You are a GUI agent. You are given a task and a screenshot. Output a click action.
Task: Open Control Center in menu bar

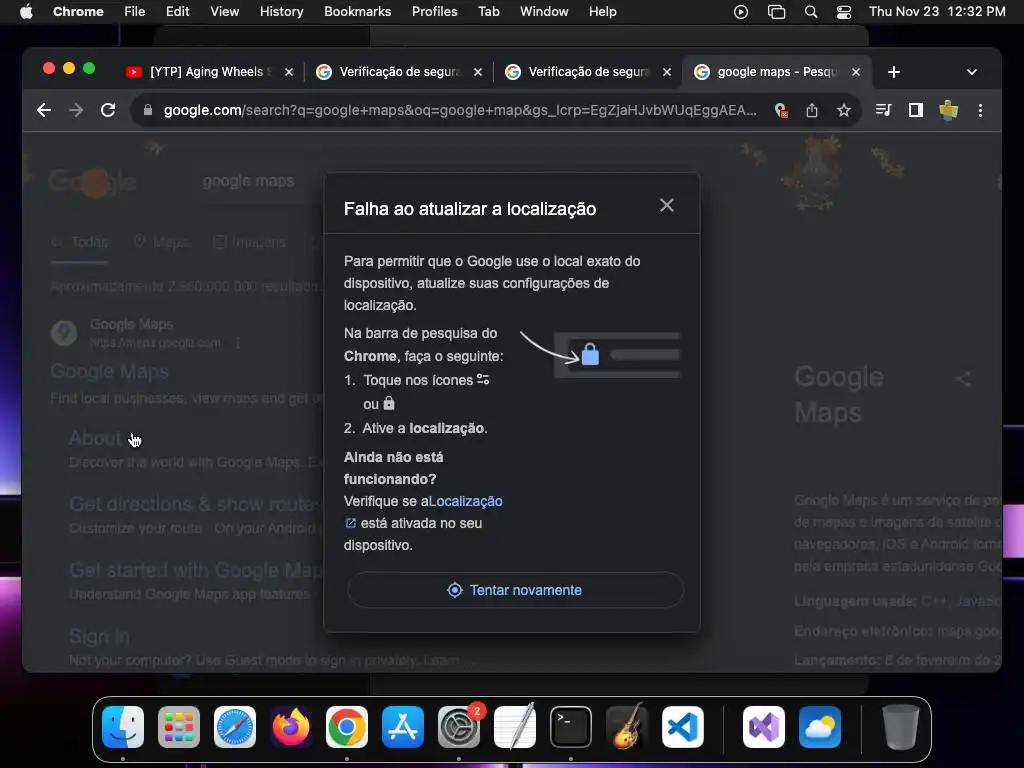tap(844, 12)
